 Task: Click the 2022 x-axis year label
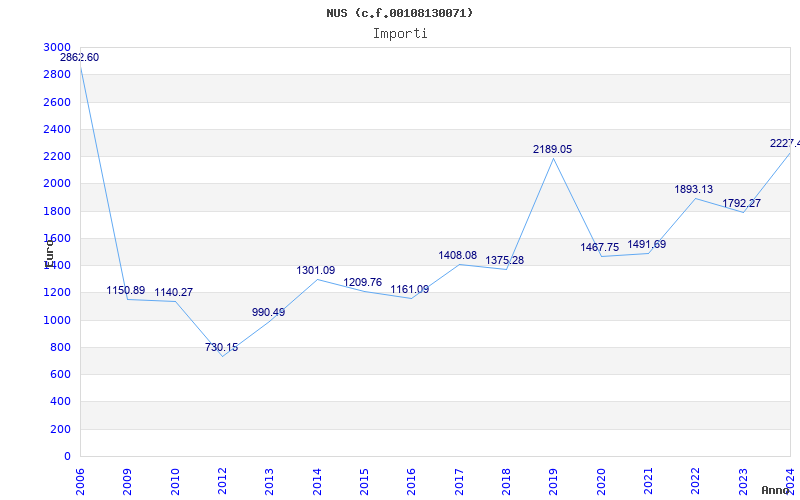coord(695,482)
